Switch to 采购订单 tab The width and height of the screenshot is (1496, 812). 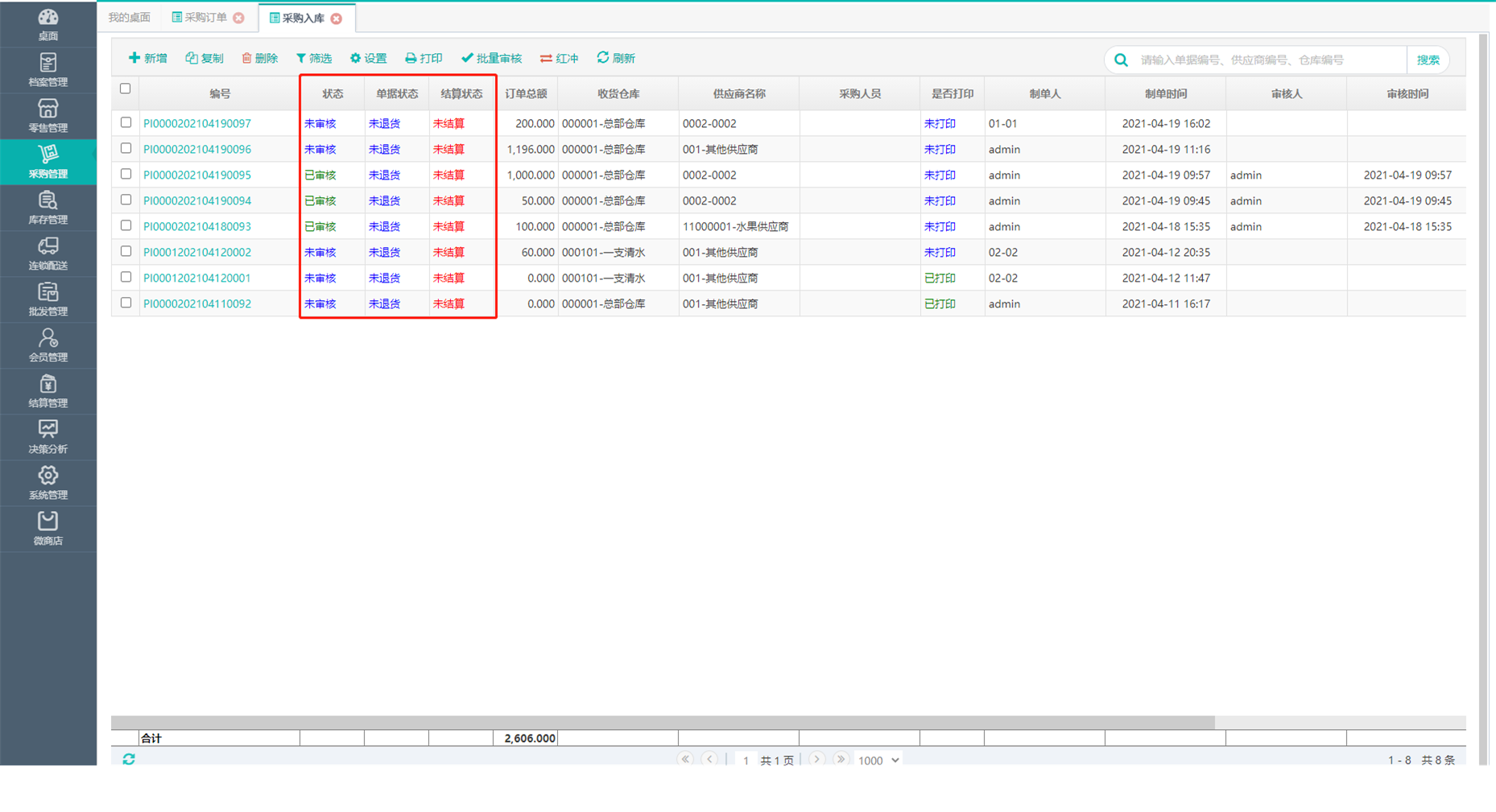(200, 18)
